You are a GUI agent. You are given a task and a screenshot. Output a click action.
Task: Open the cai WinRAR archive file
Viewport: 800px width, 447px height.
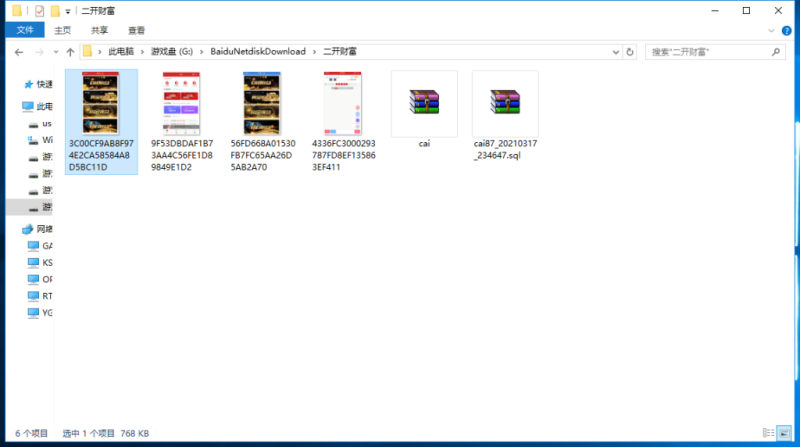point(424,103)
